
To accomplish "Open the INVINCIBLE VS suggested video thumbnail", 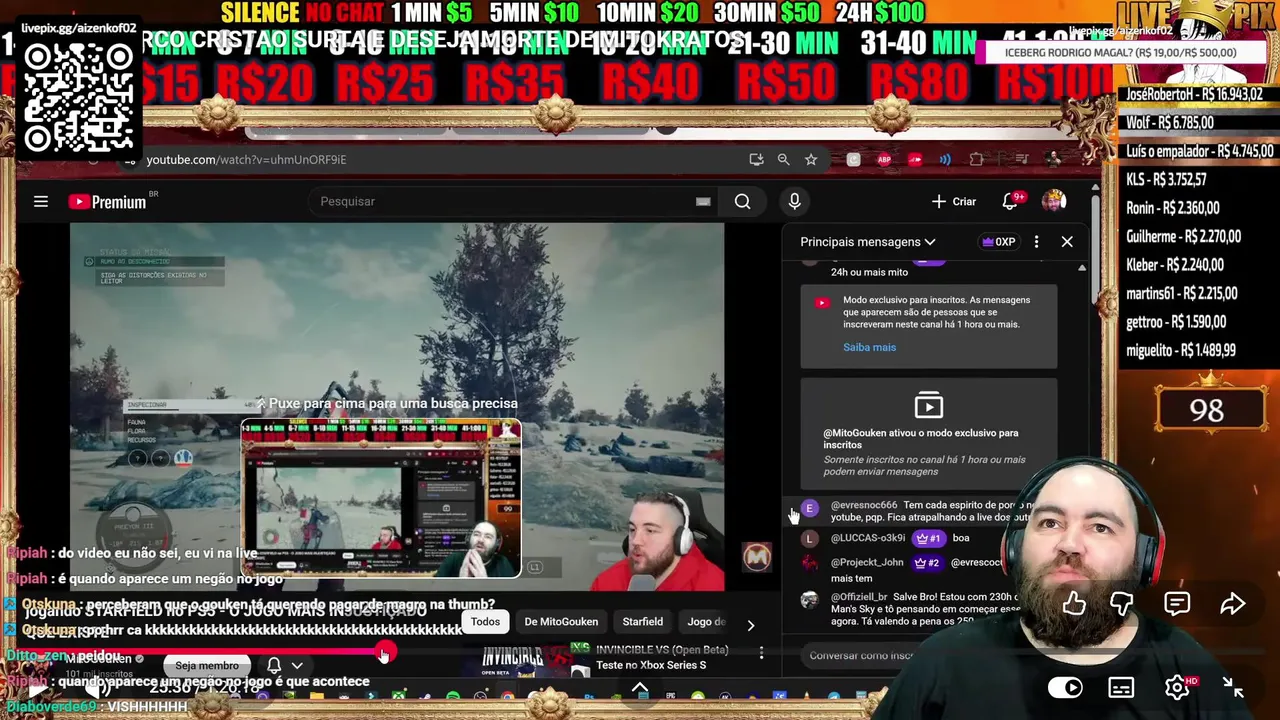I will tap(534, 660).
